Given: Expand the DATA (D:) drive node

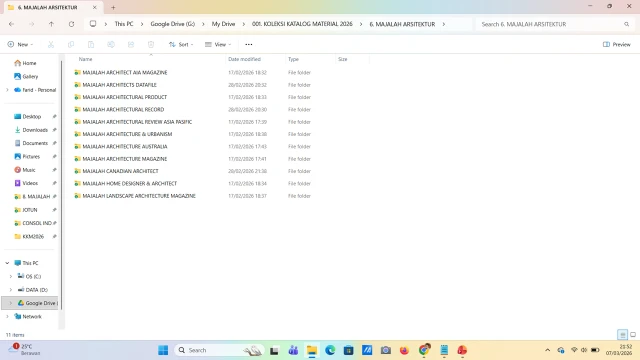Looking at the screenshot, I should click(x=11, y=290).
